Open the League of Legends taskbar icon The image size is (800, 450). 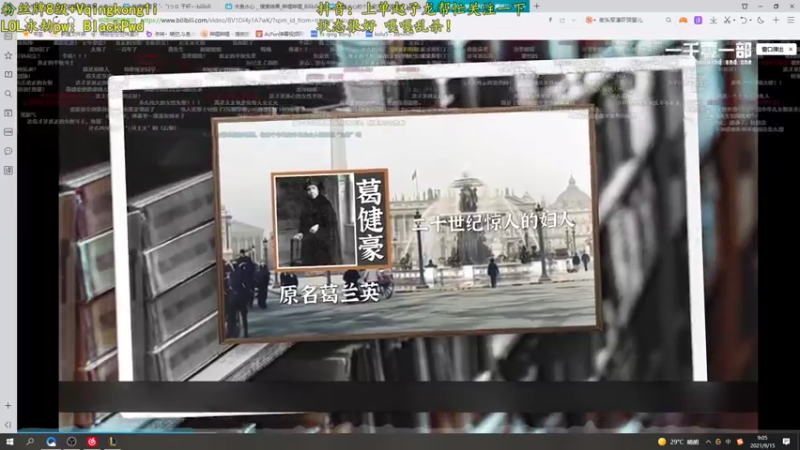pos(112,441)
